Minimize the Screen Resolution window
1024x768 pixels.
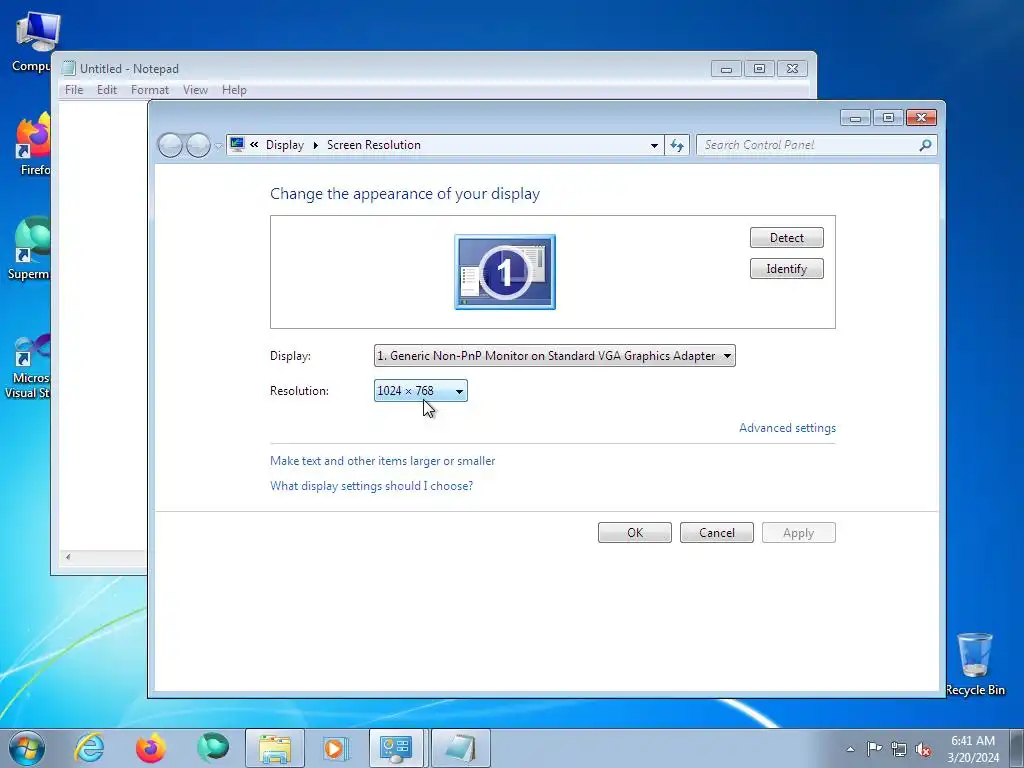click(856, 118)
